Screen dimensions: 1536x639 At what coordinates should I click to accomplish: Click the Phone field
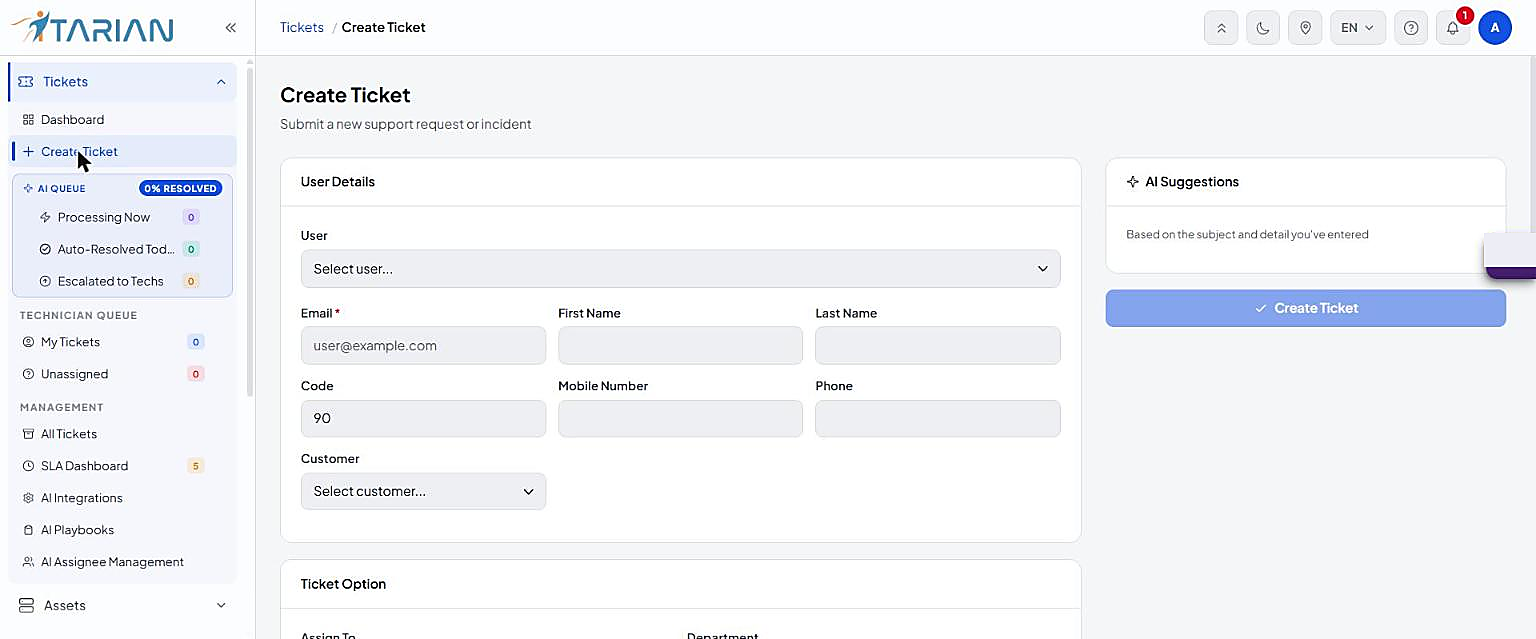938,419
